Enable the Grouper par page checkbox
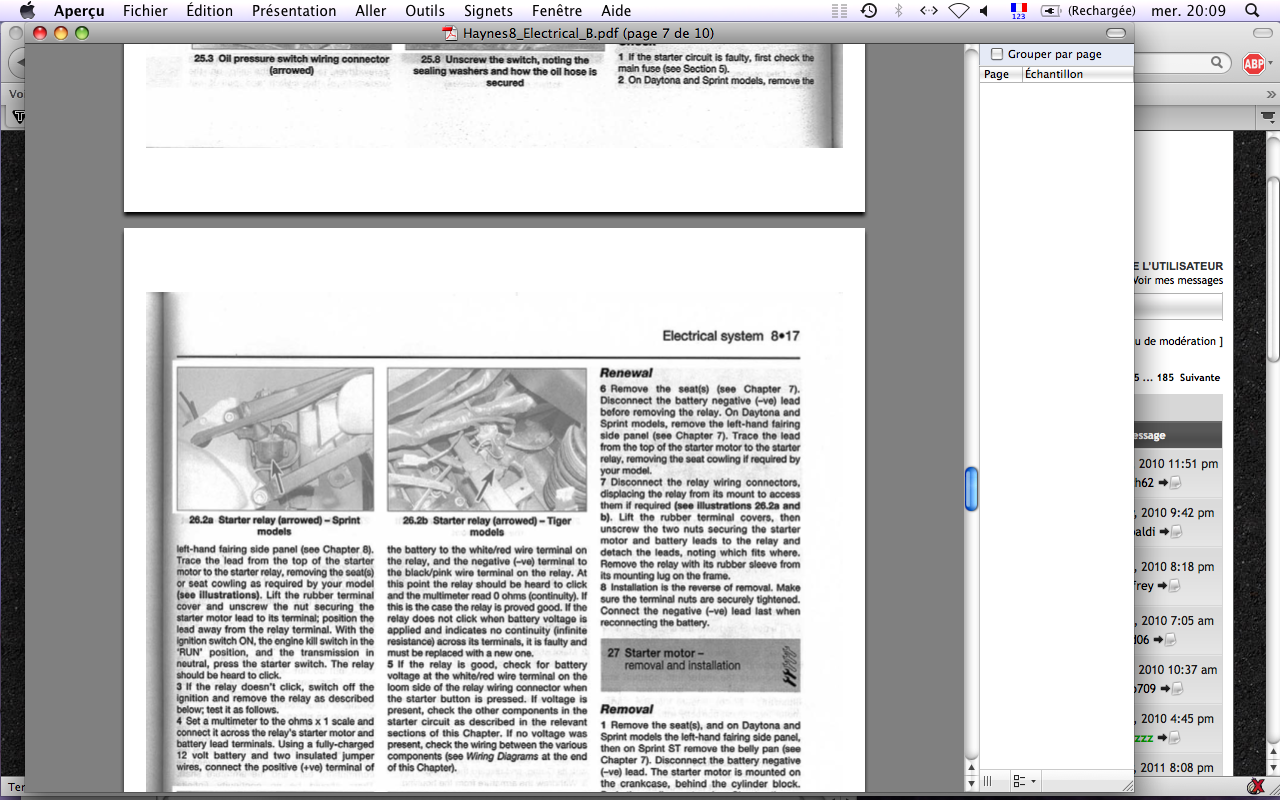 pyautogui.click(x=996, y=54)
